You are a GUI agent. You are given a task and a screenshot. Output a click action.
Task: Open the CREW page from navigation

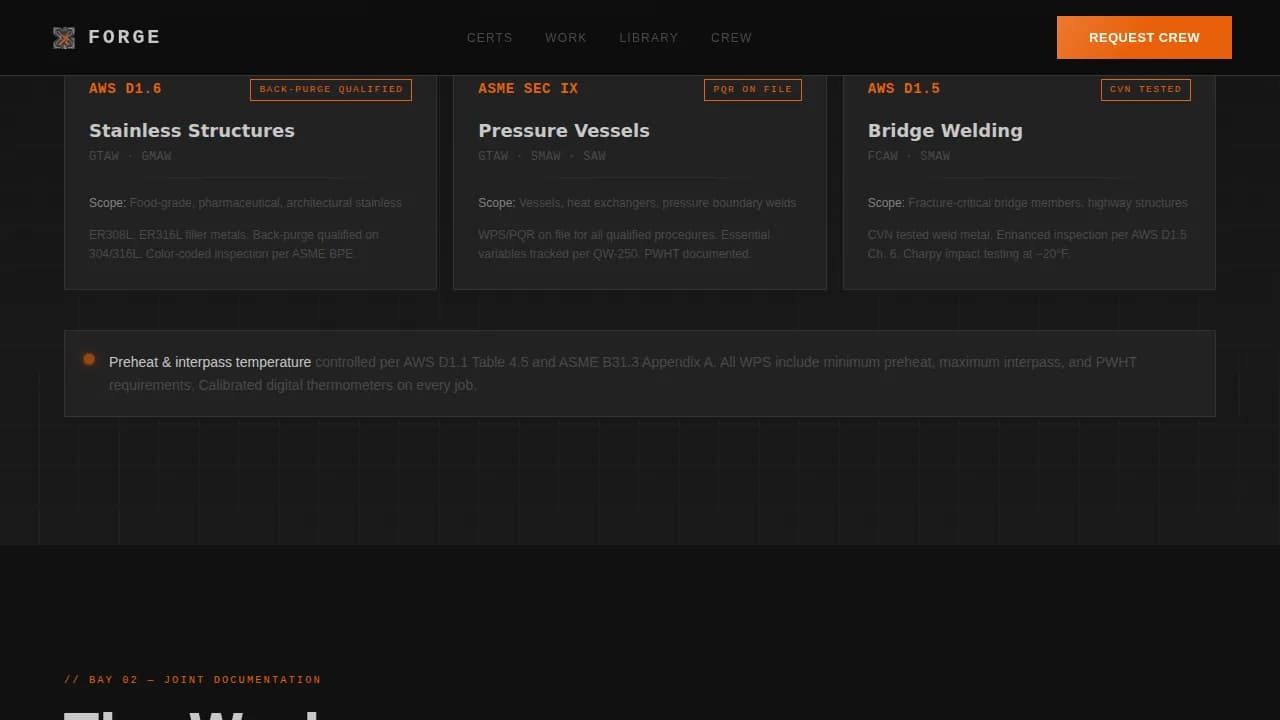(x=731, y=37)
